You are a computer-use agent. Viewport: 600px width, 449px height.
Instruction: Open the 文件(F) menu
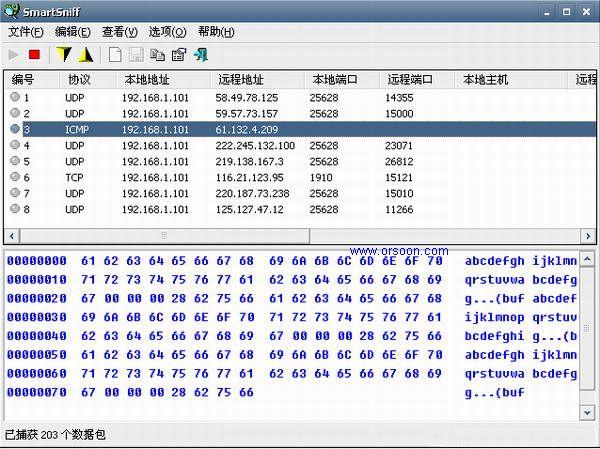(26, 32)
